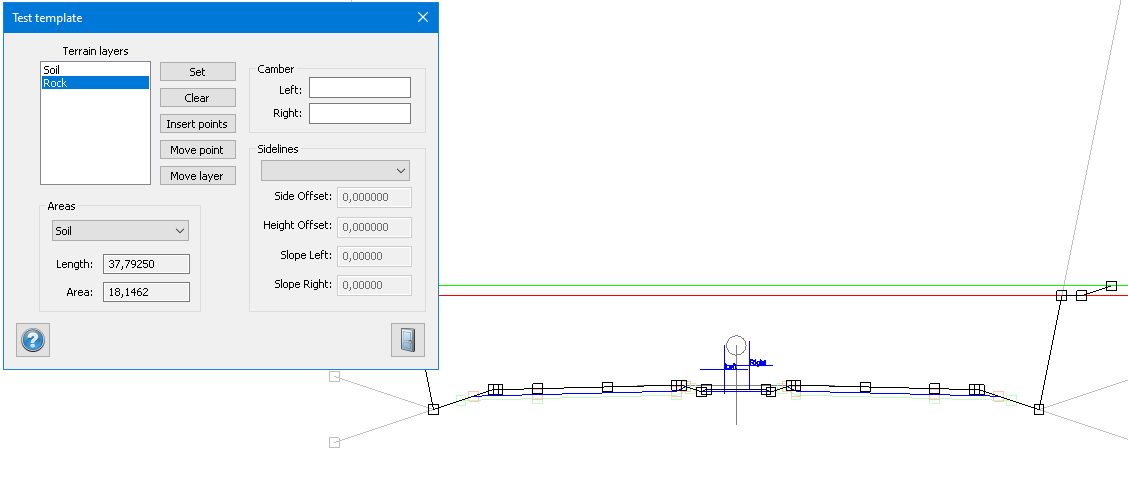This screenshot has width=1128, height=478.
Task: Click the Move layer button
Action: pos(197,176)
